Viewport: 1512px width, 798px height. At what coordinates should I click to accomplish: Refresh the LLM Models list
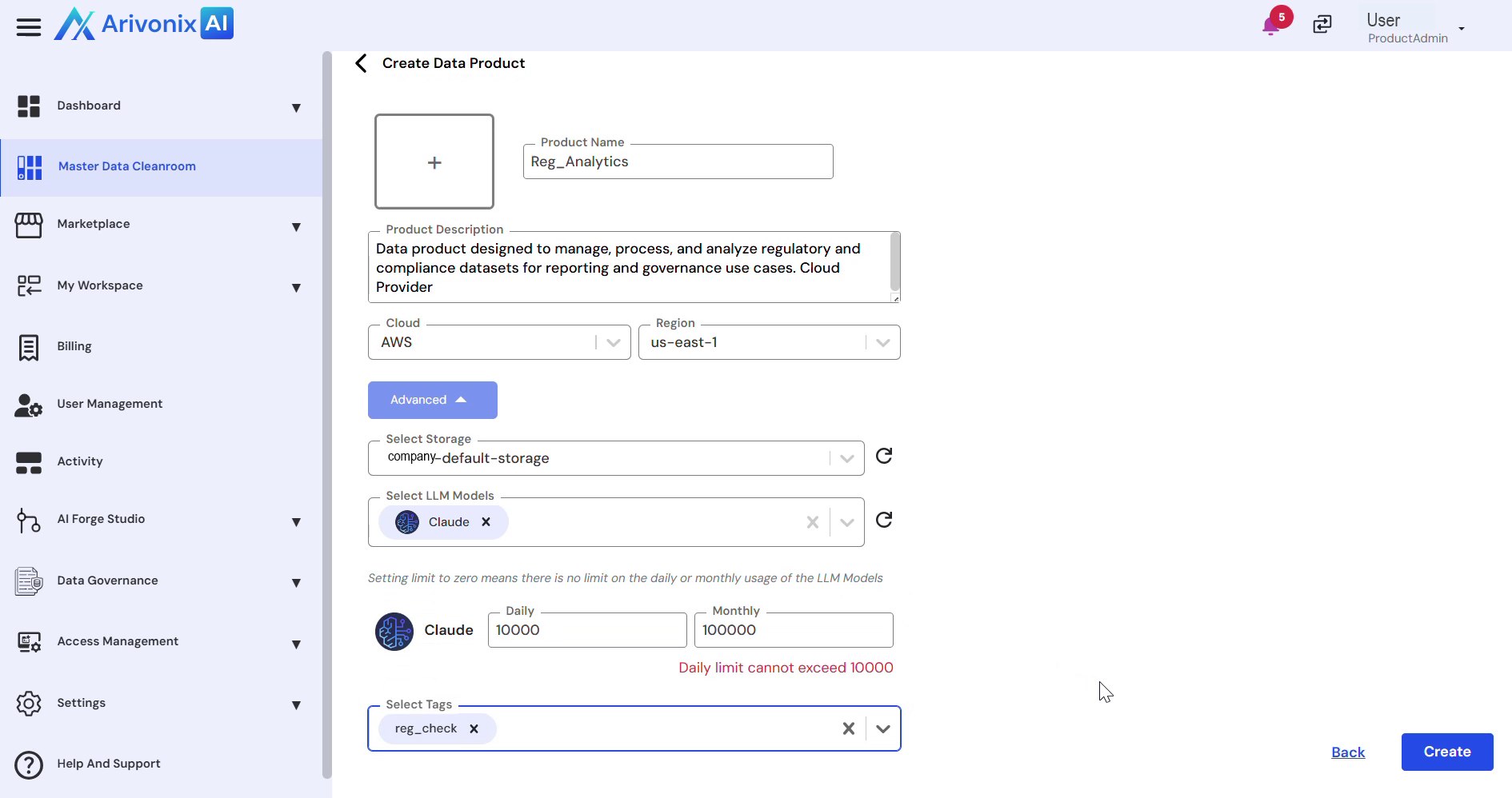883,520
